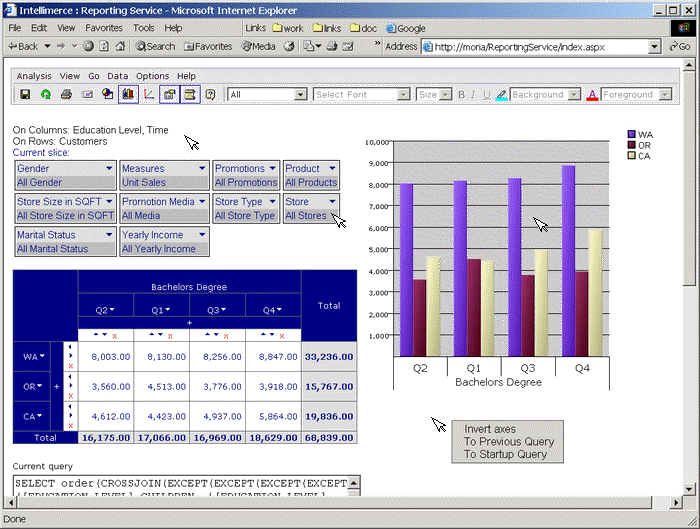Click IE Favorites toolbar button
The height and width of the screenshot is (529, 700).
coord(208,46)
